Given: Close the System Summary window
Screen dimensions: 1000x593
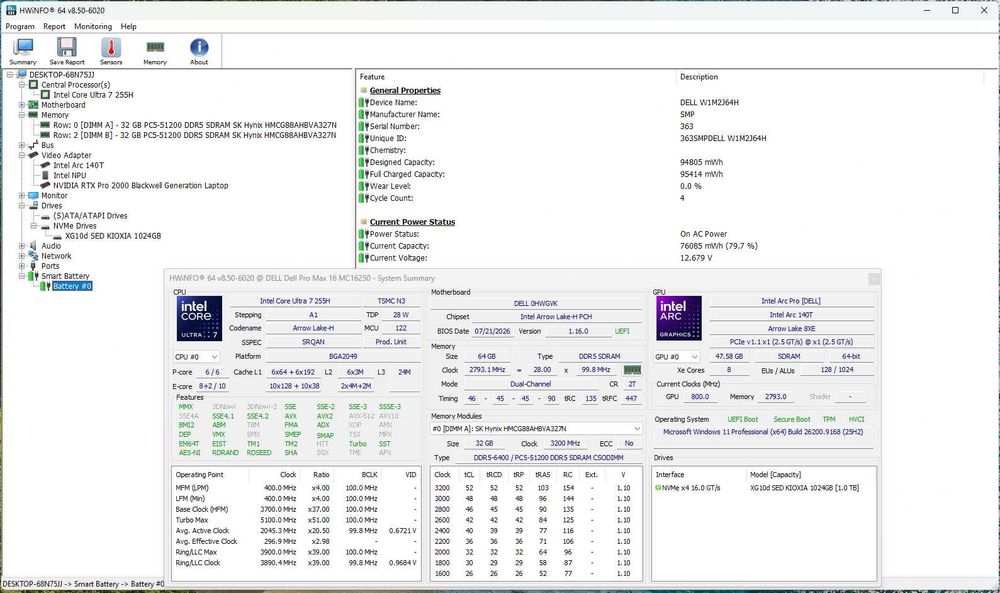Looking at the screenshot, I should pyautogui.click(x=874, y=279).
